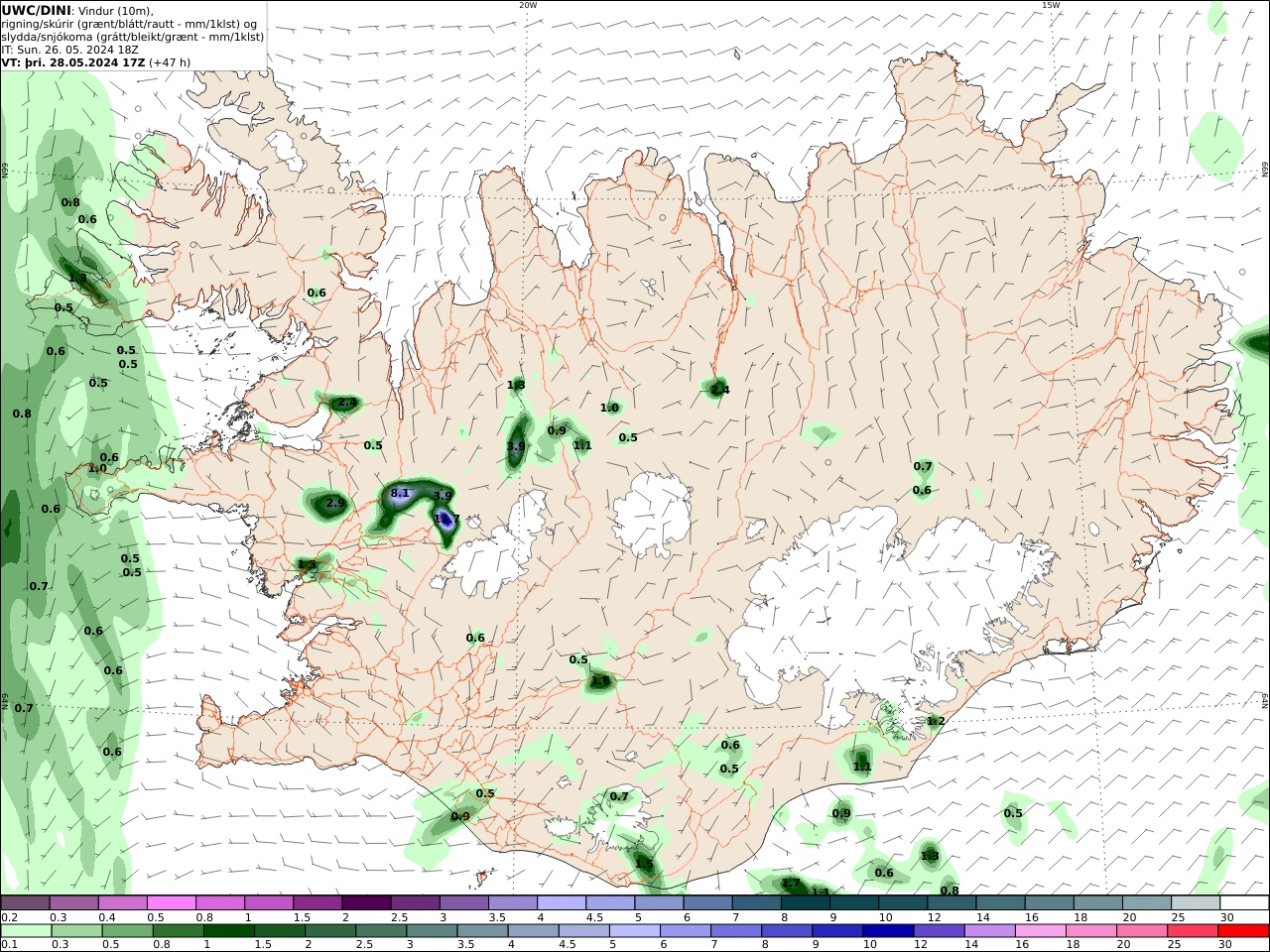
Task: Click the 1.5 value on the south coast
Action: pyautogui.click(x=645, y=865)
